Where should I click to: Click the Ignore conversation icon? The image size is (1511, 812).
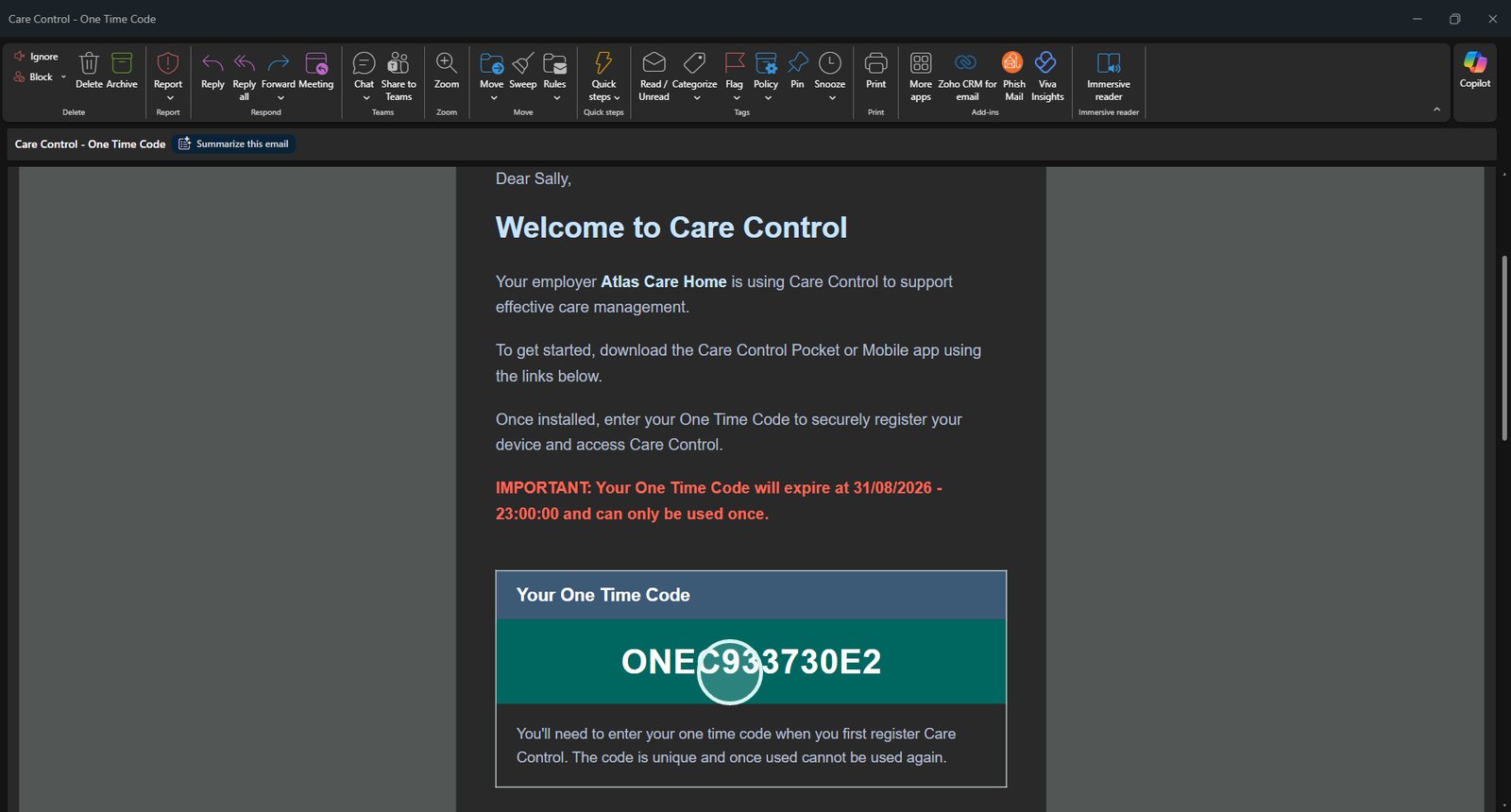point(19,57)
